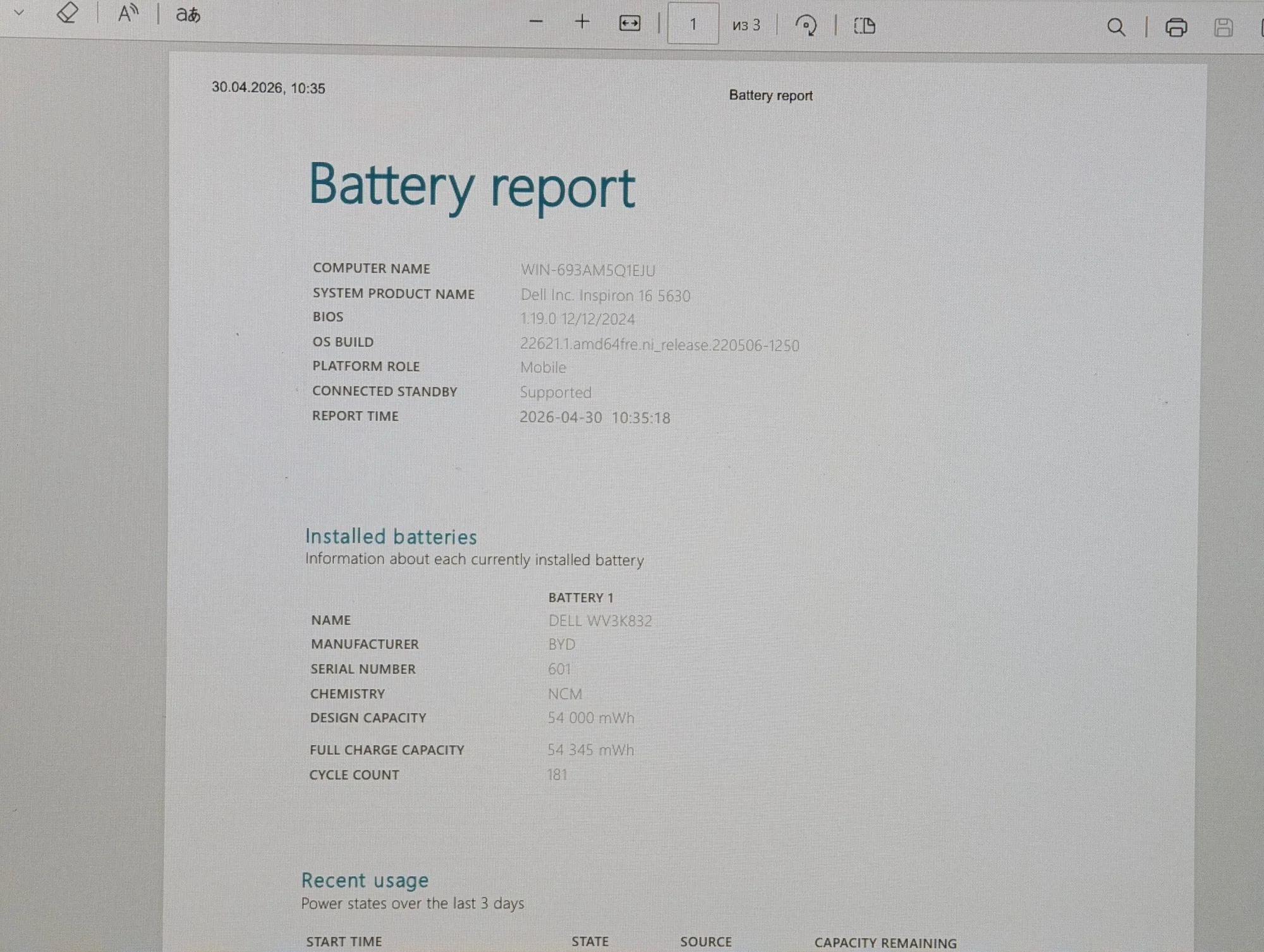Screen dimensions: 1264x952
Task: Select the cycle count value '181'
Action: point(557,774)
